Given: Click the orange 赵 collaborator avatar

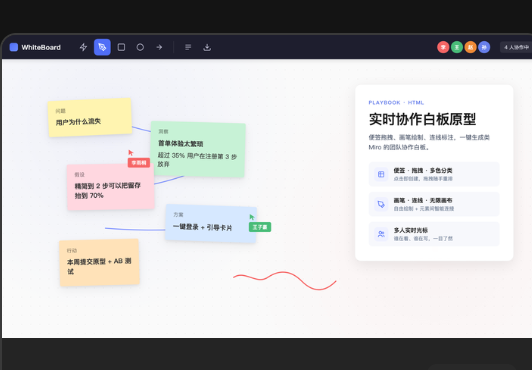Looking at the screenshot, I should point(470,47).
